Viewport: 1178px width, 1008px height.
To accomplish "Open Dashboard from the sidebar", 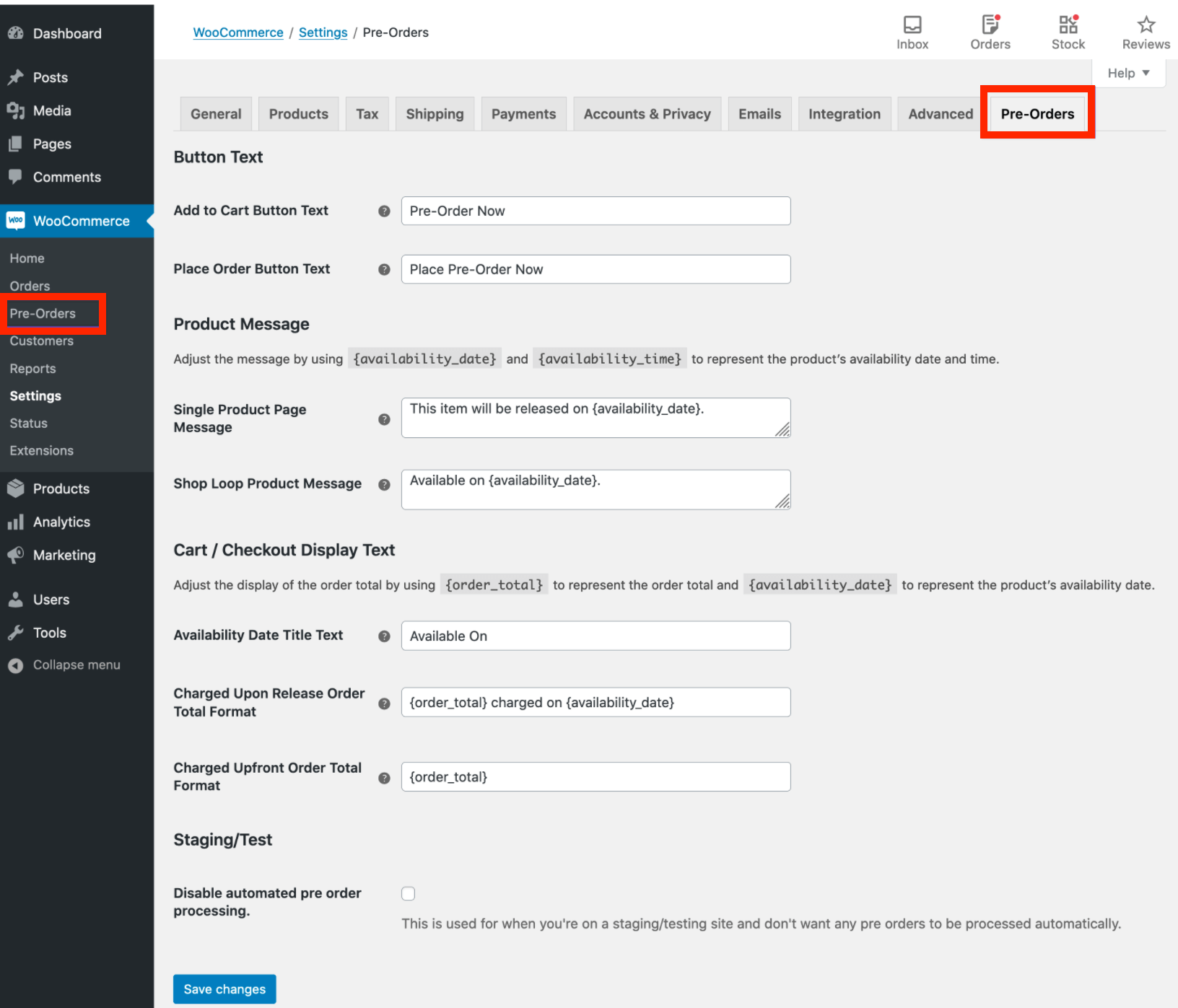I will (x=67, y=33).
